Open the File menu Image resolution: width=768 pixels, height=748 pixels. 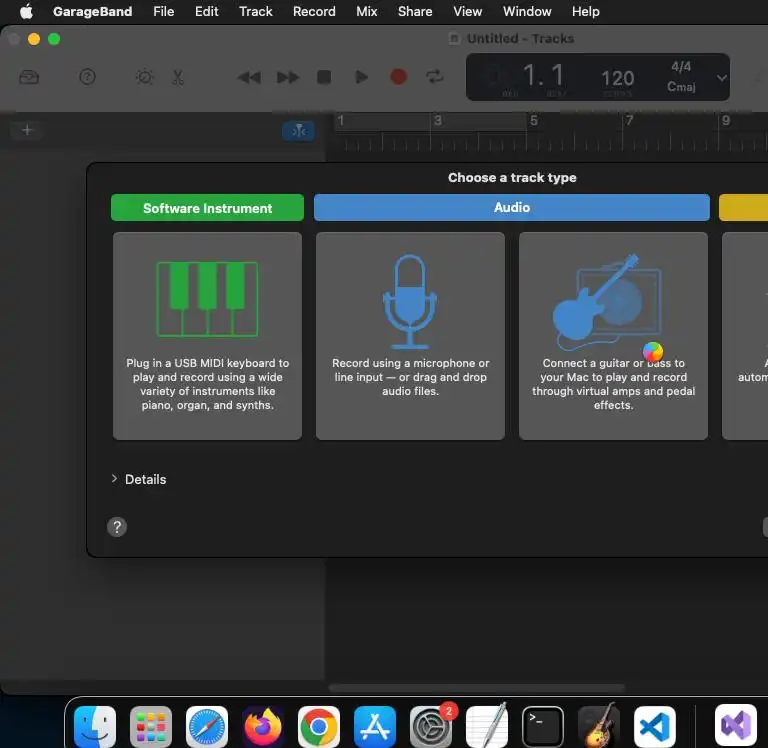point(164,11)
